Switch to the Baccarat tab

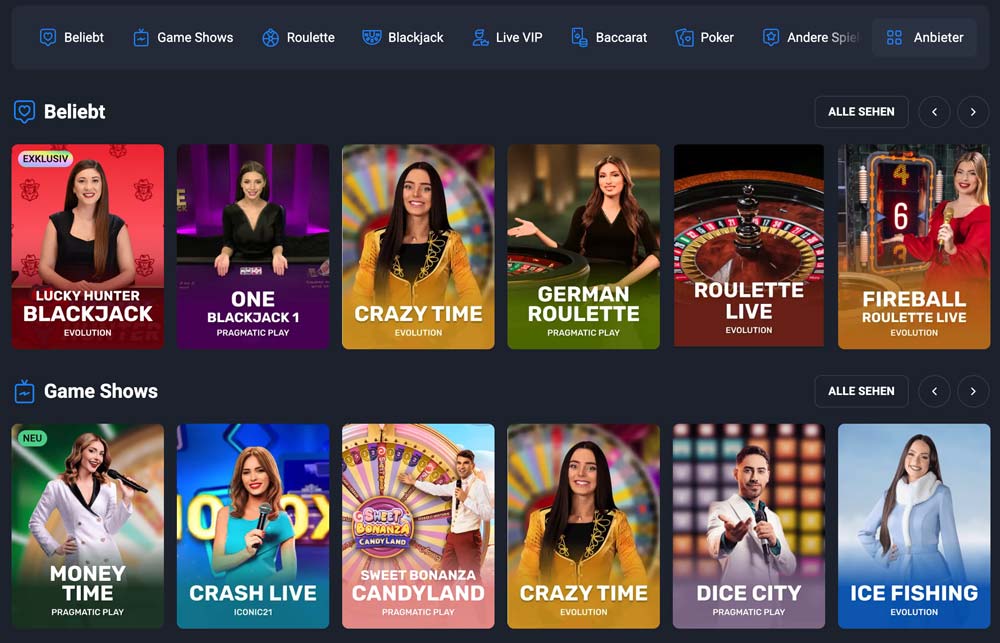point(609,38)
